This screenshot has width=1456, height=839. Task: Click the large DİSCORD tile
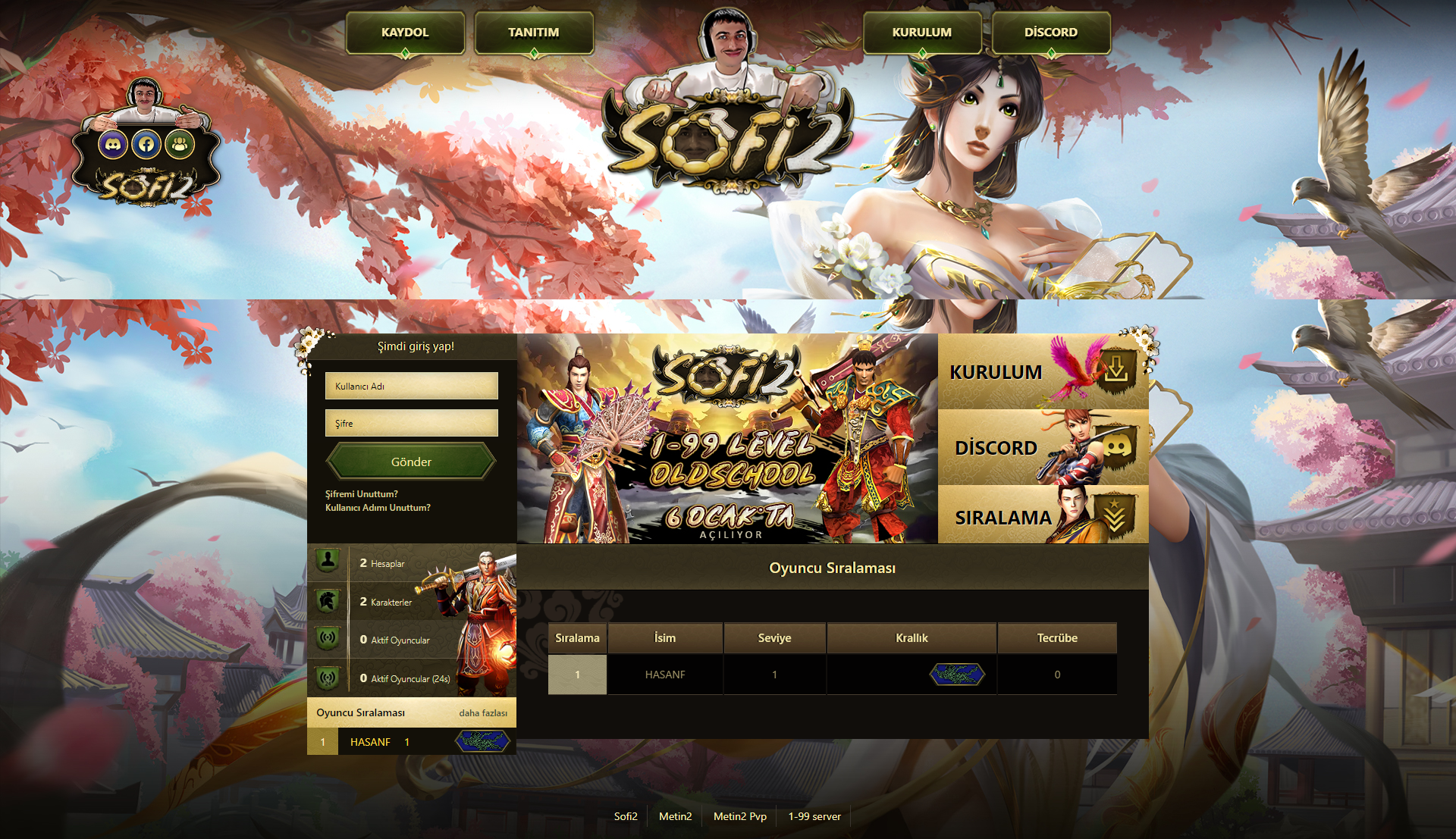point(1043,447)
